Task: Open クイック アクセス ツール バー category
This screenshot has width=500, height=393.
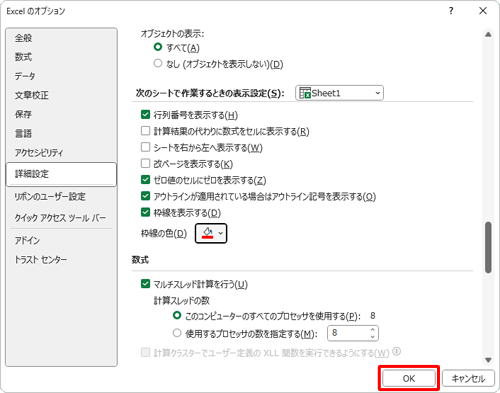Action: click(61, 218)
